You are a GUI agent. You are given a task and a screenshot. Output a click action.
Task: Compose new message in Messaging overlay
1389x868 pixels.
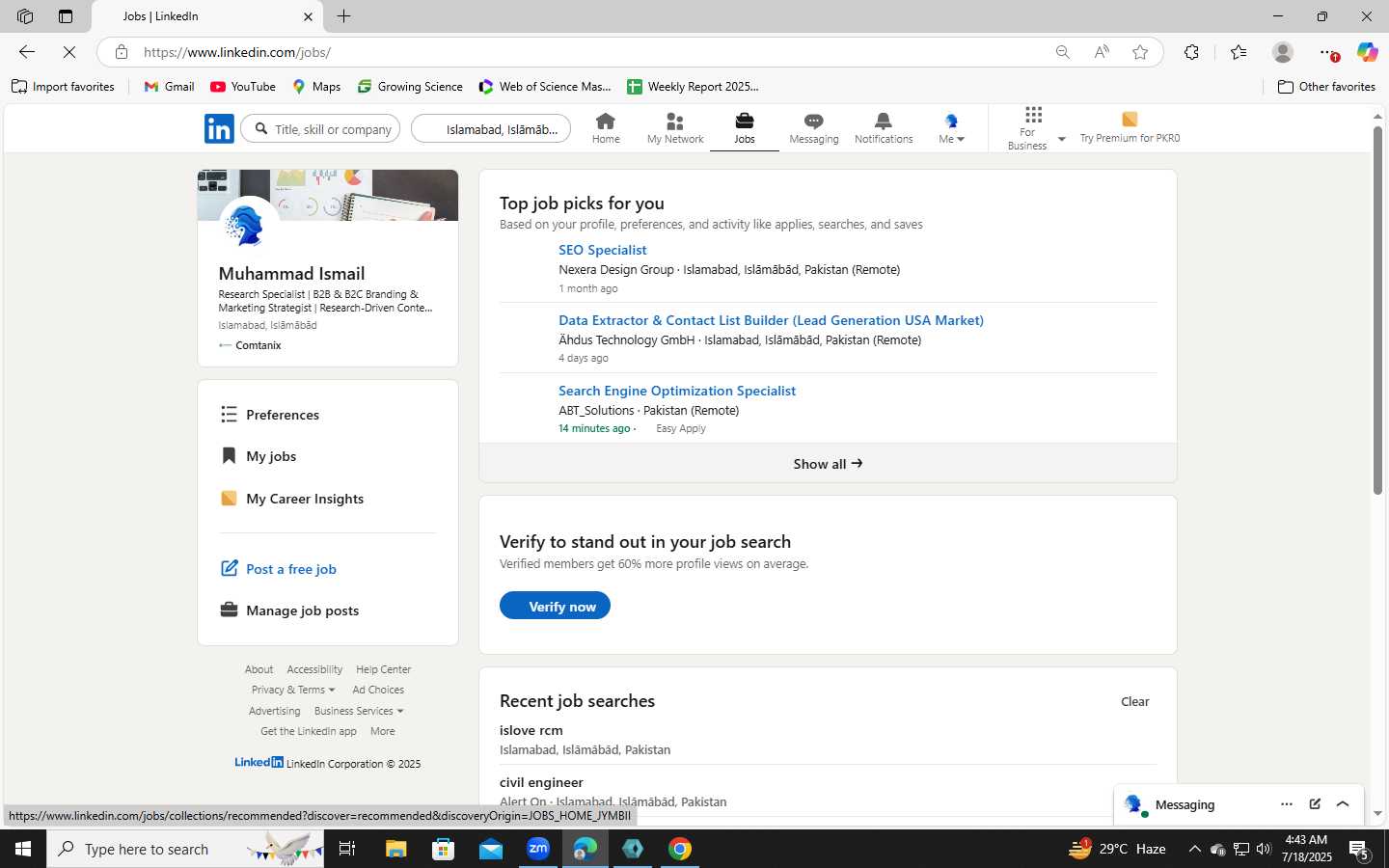click(x=1315, y=804)
